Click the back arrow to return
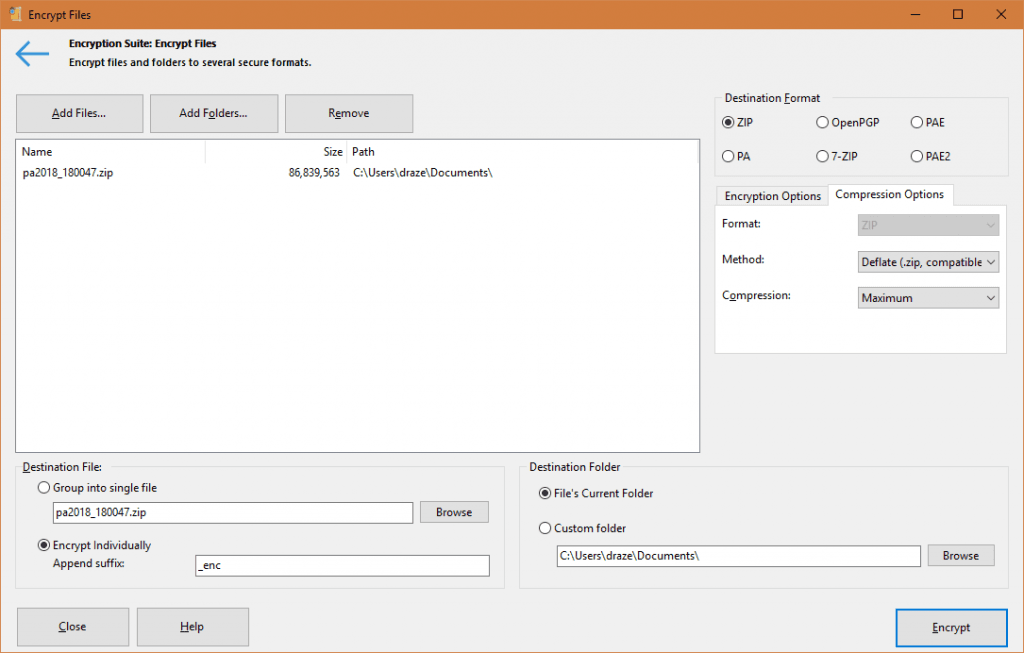The width and height of the screenshot is (1024, 653). 31,53
